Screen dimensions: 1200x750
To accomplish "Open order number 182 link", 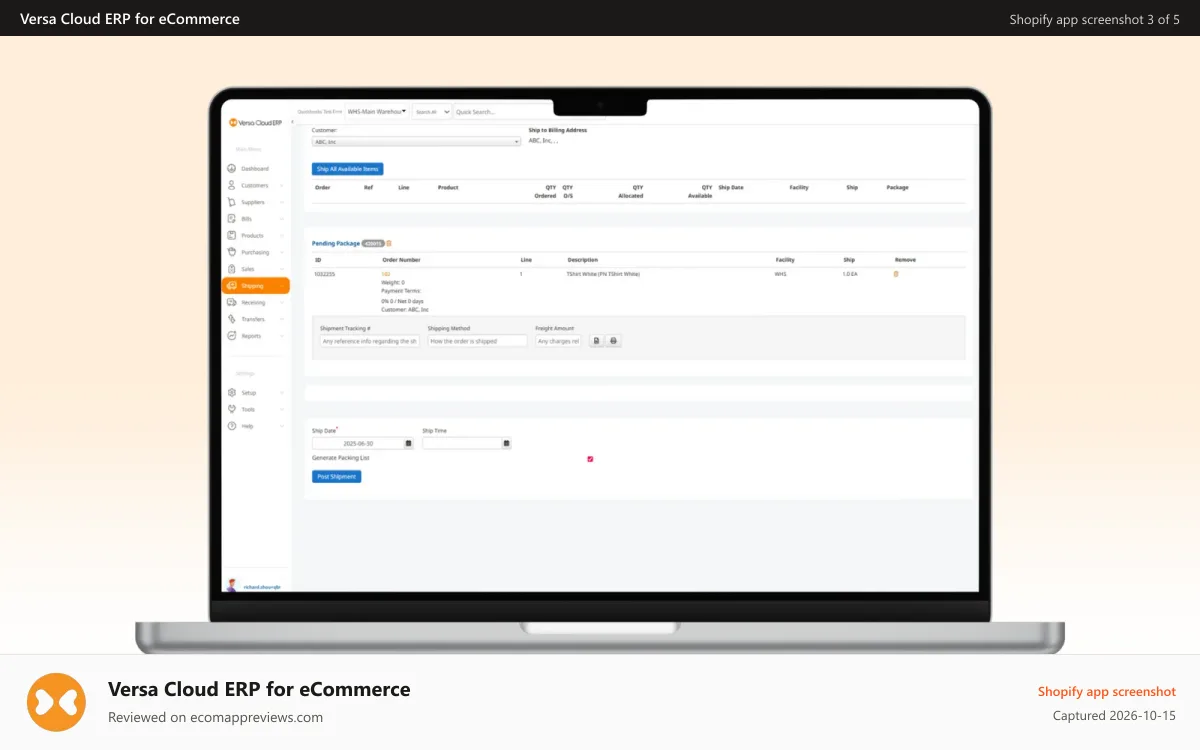I will coord(386,273).
